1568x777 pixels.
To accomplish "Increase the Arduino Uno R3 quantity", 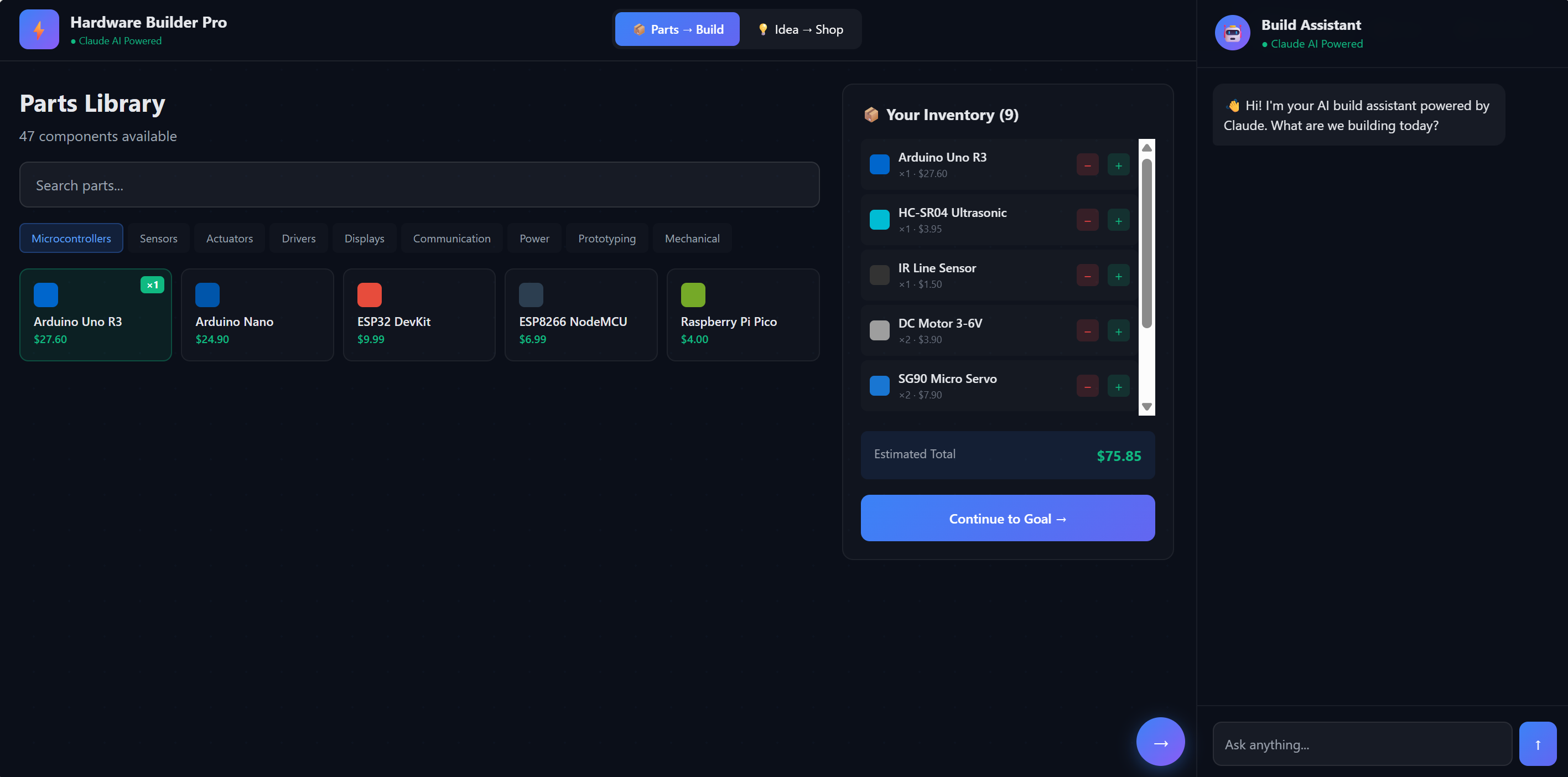I will tap(1118, 165).
